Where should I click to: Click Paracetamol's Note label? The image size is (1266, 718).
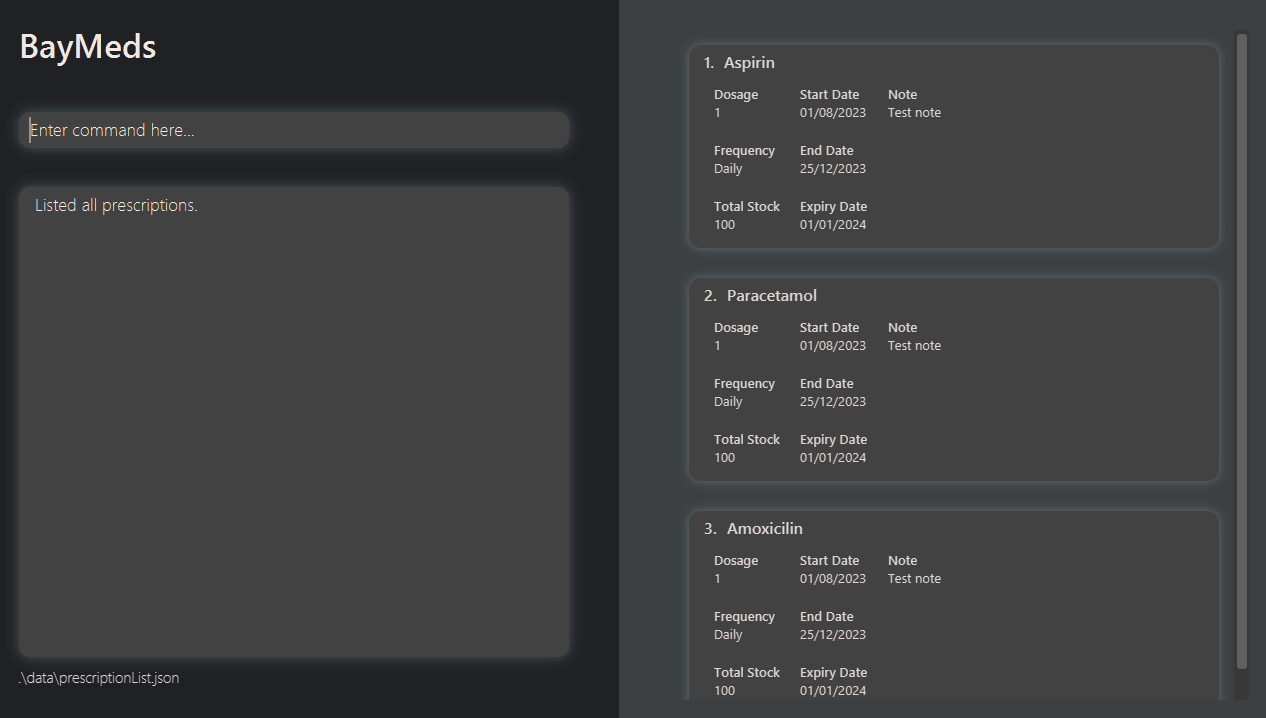[902, 328]
